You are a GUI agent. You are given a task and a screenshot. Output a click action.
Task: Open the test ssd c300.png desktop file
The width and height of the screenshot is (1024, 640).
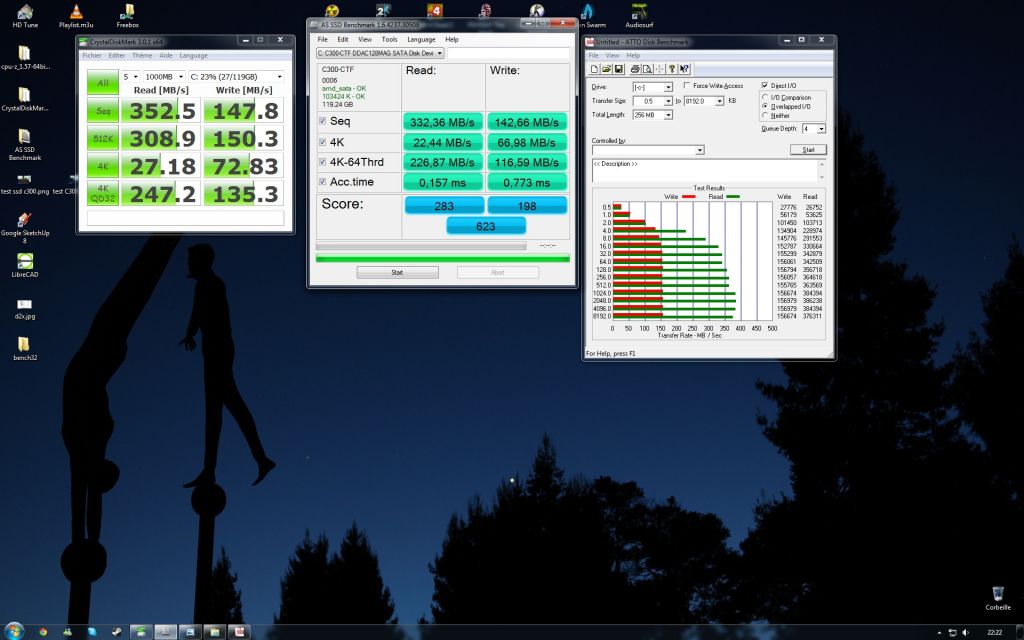[x=25, y=184]
